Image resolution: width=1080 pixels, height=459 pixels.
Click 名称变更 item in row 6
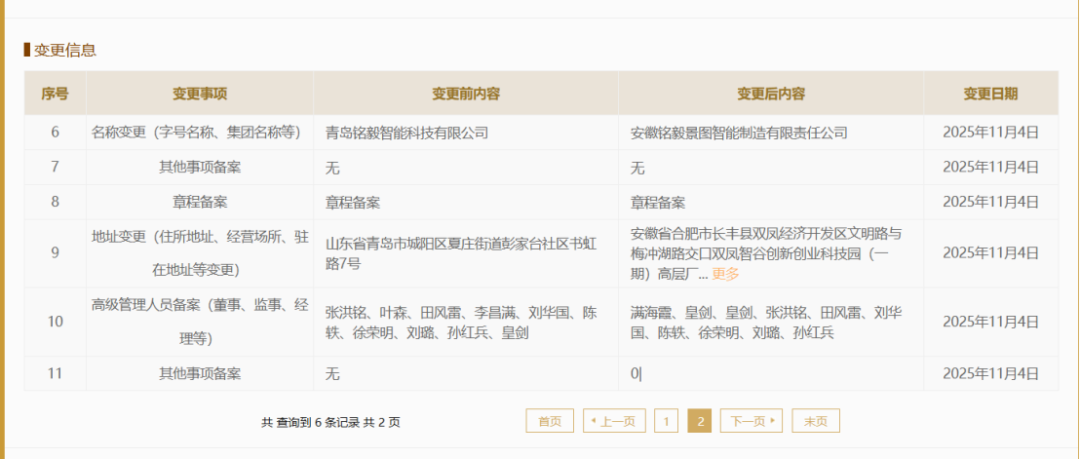(200, 132)
